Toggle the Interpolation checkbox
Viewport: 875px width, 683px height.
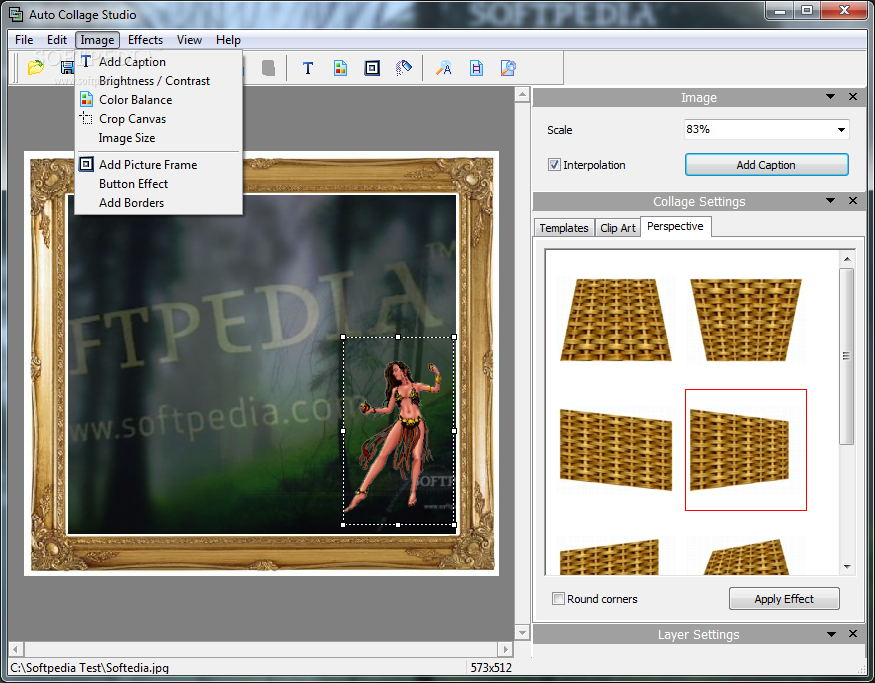pyautogui.click(x=554, y=165)
